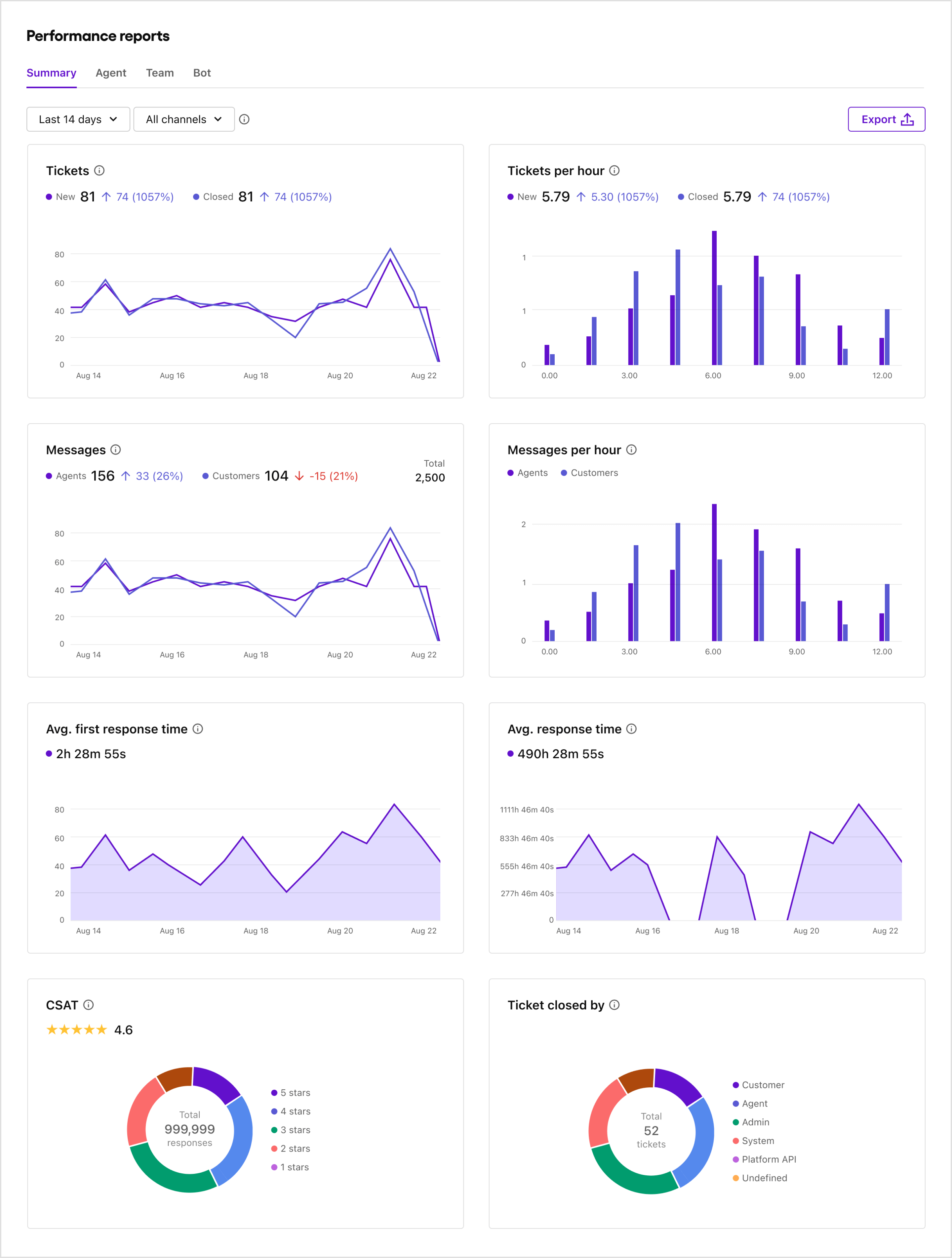Switch to the Agent tab
This screenshot has height=1258, width=952.
pos(111,73)
